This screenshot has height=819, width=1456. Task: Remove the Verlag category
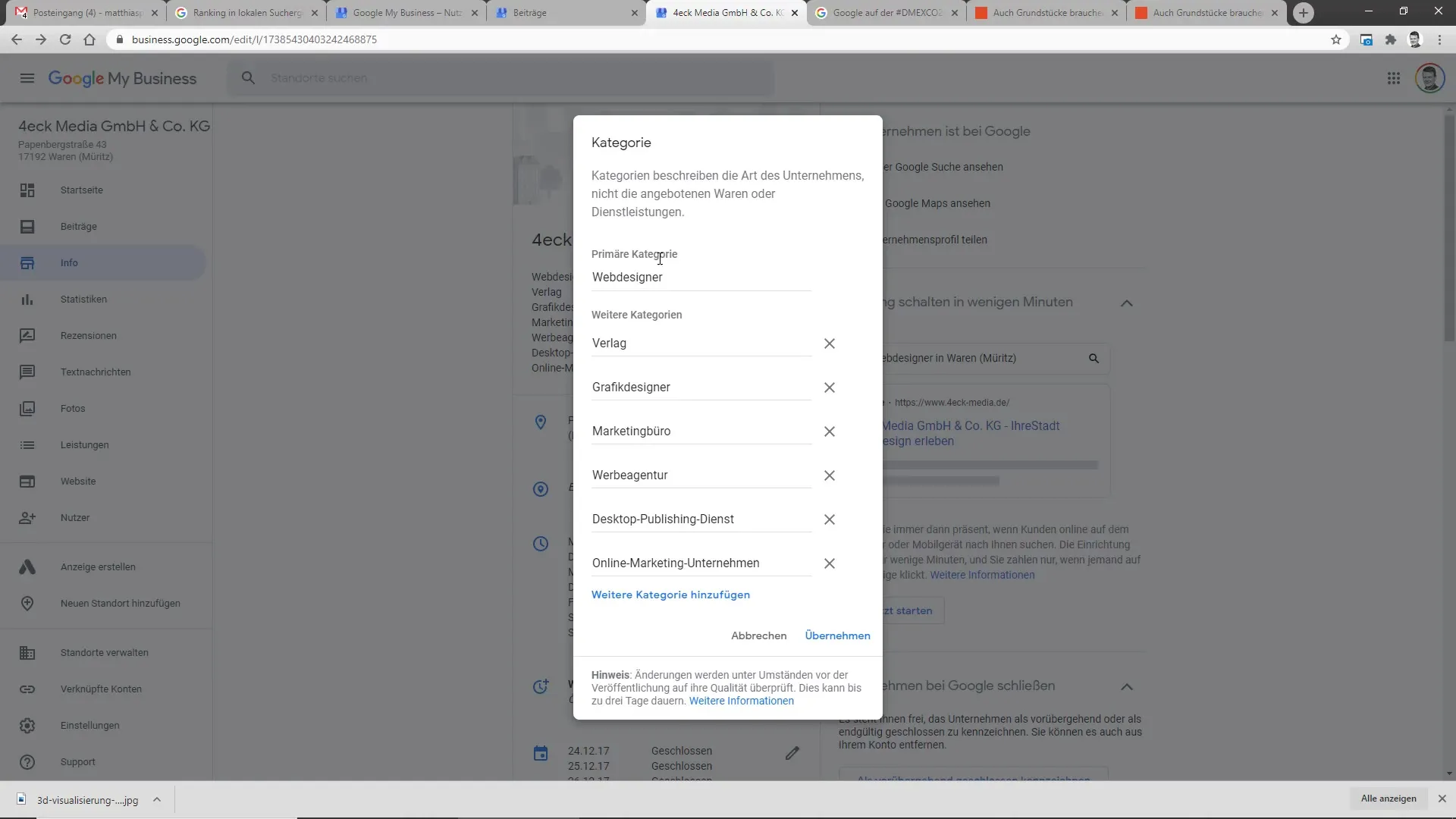[830, 344]
